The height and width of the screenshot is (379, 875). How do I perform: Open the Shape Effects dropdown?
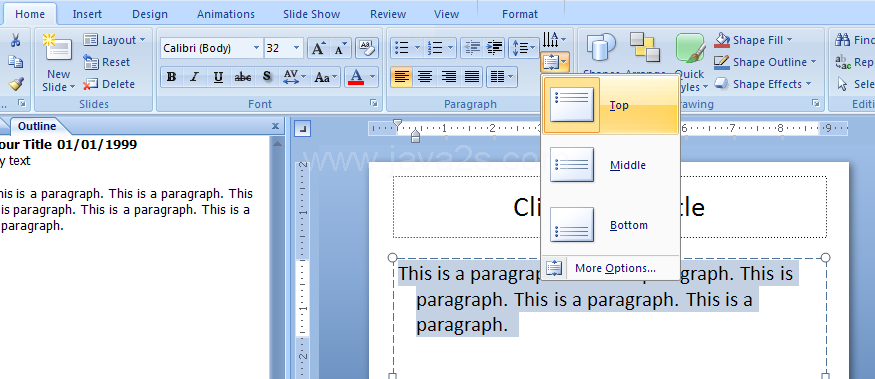[762, 84]
